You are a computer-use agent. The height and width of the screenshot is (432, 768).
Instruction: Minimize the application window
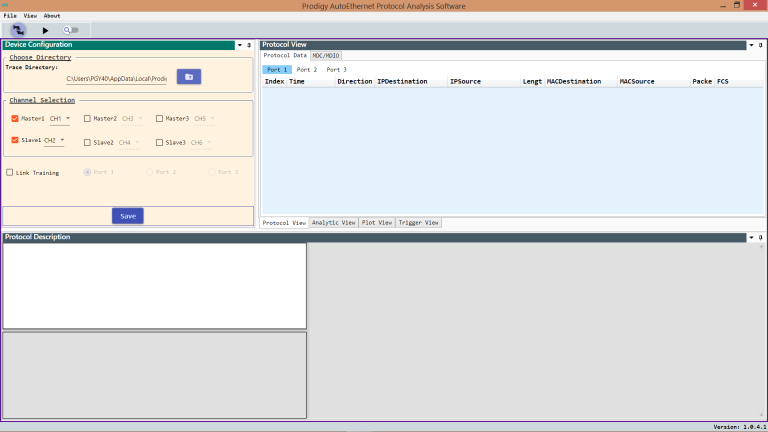723,5
